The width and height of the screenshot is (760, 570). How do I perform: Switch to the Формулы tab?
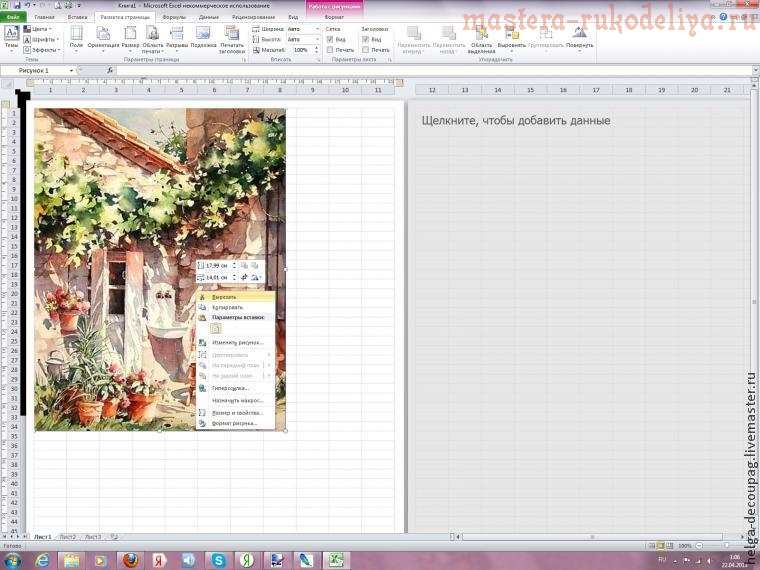point(174,17)
